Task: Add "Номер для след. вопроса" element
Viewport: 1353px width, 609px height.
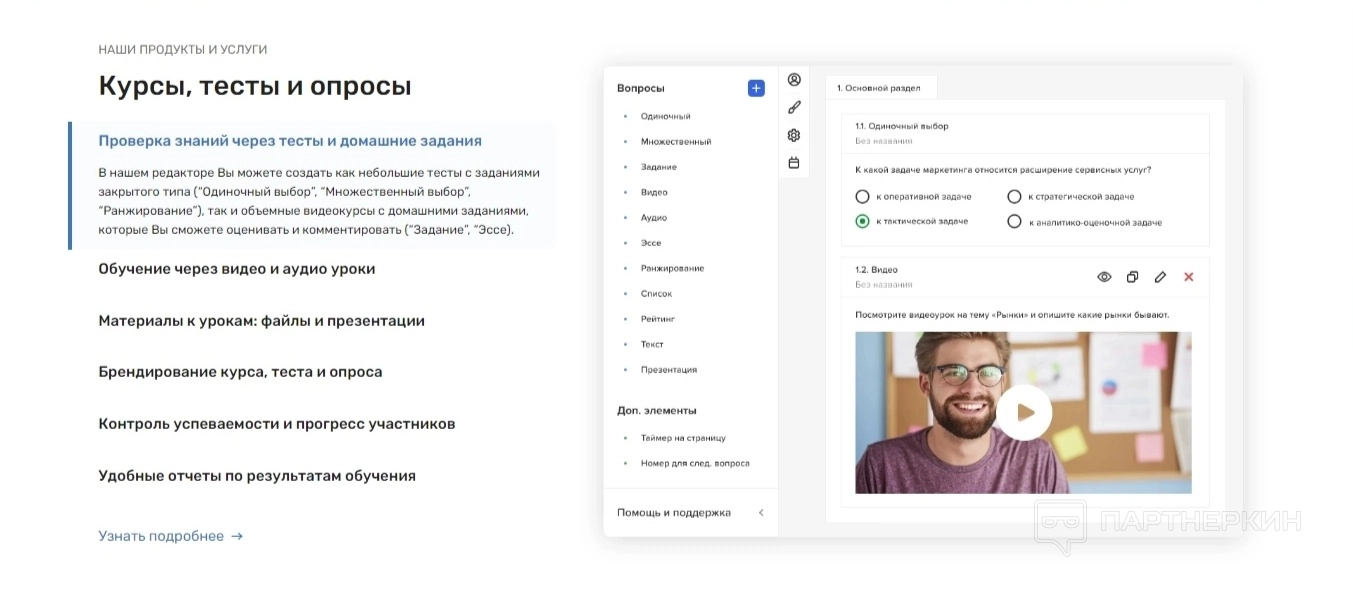Action: point(695,463)
